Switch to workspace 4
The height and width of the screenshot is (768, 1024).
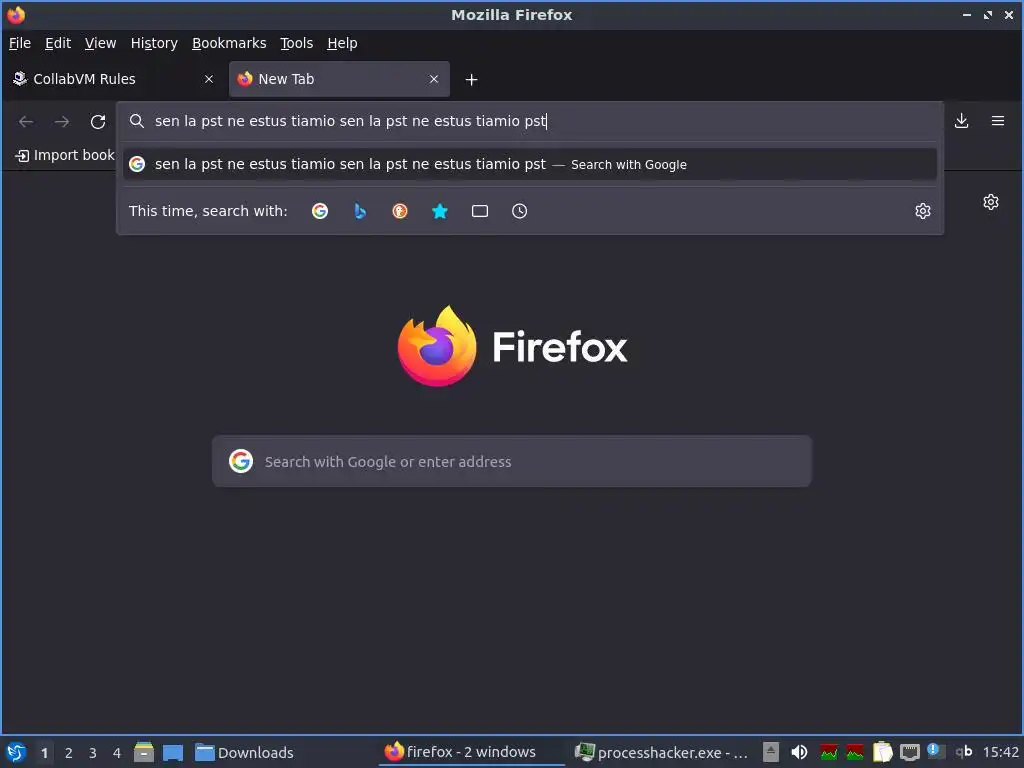pyautogui.click(x=117, y=753)
